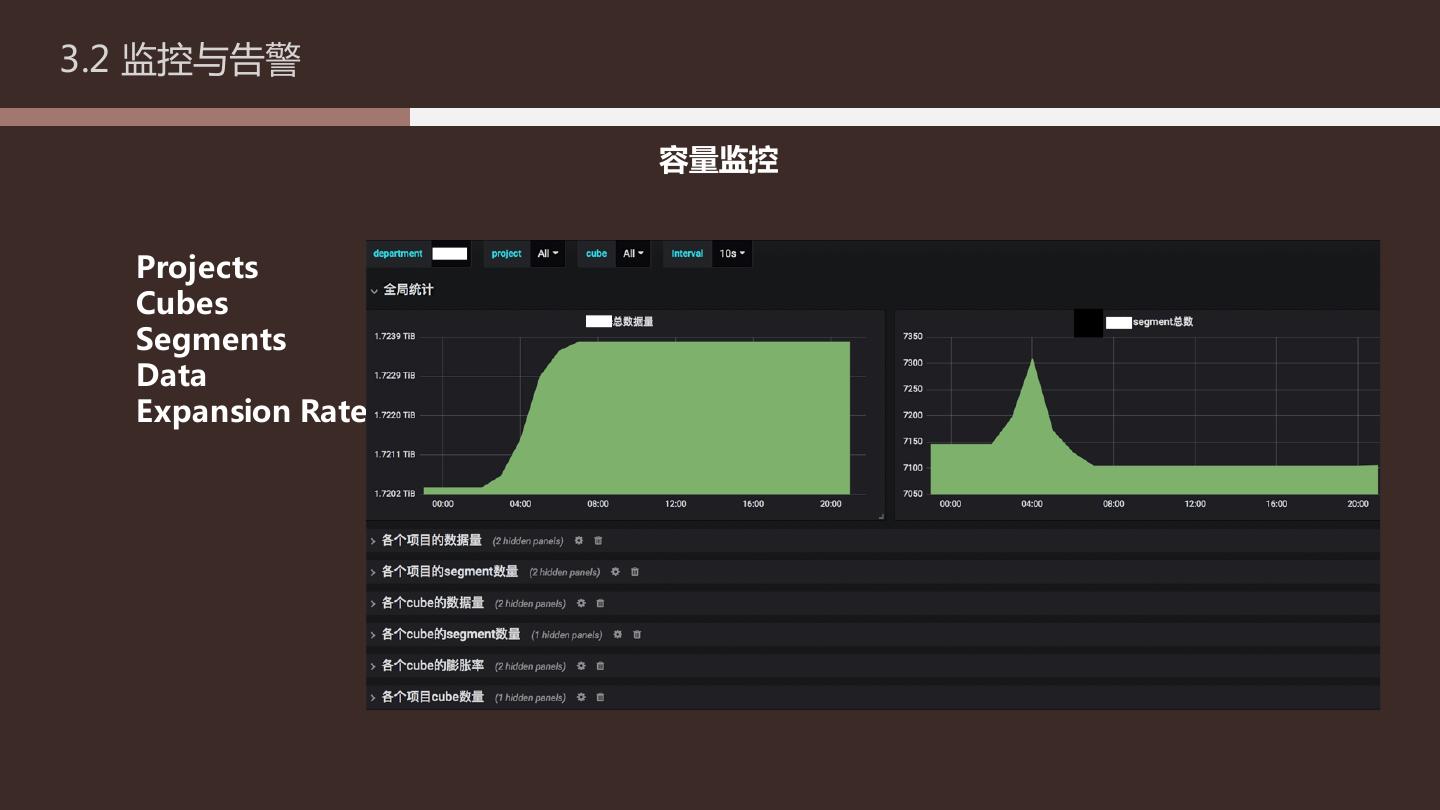This screenshot has width=1440, height=810.
Task: Click the cube variable label
Action: click(x=597, y=254)
